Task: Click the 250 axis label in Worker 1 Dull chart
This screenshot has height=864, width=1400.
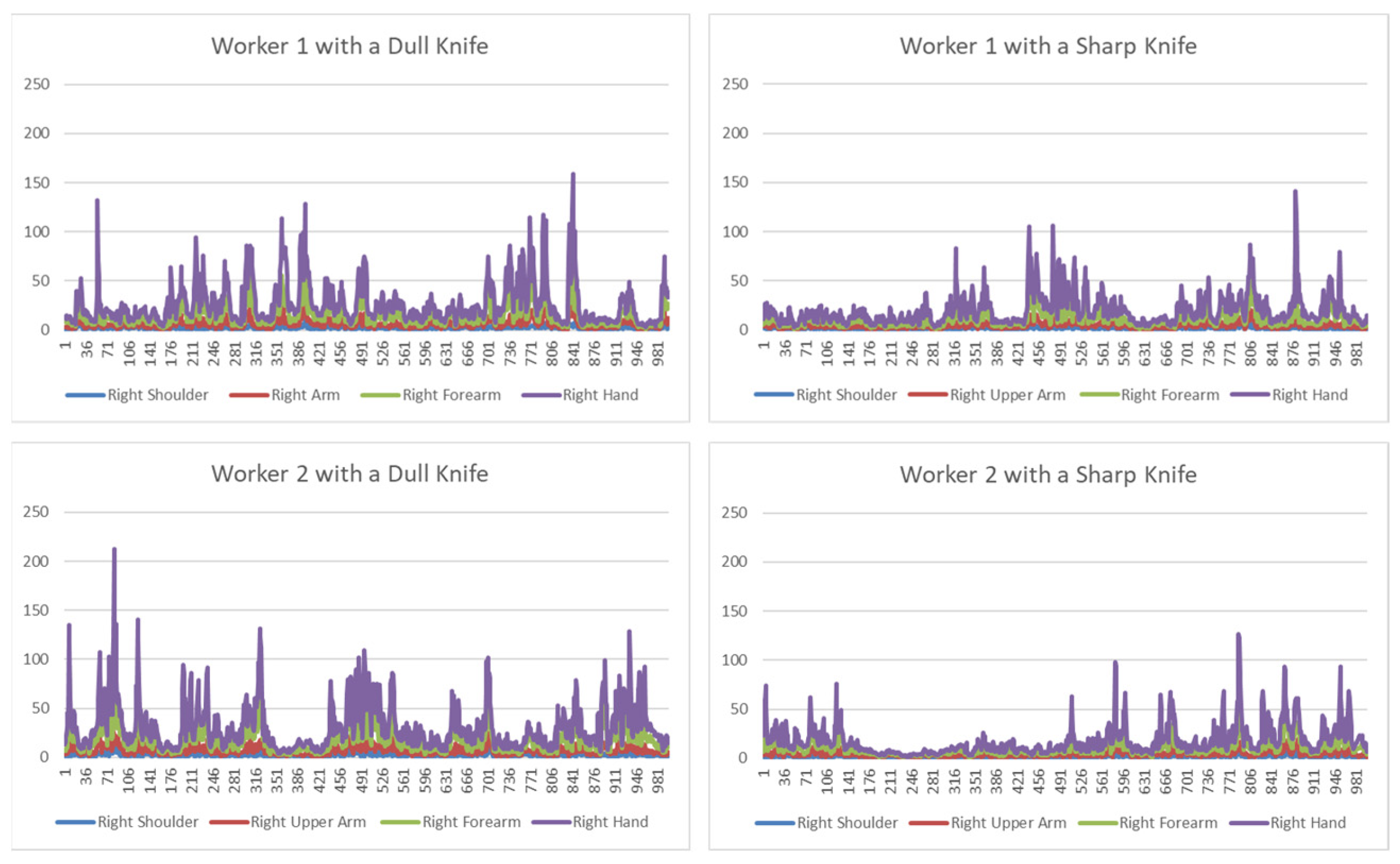Action: (x=37, y=84)
